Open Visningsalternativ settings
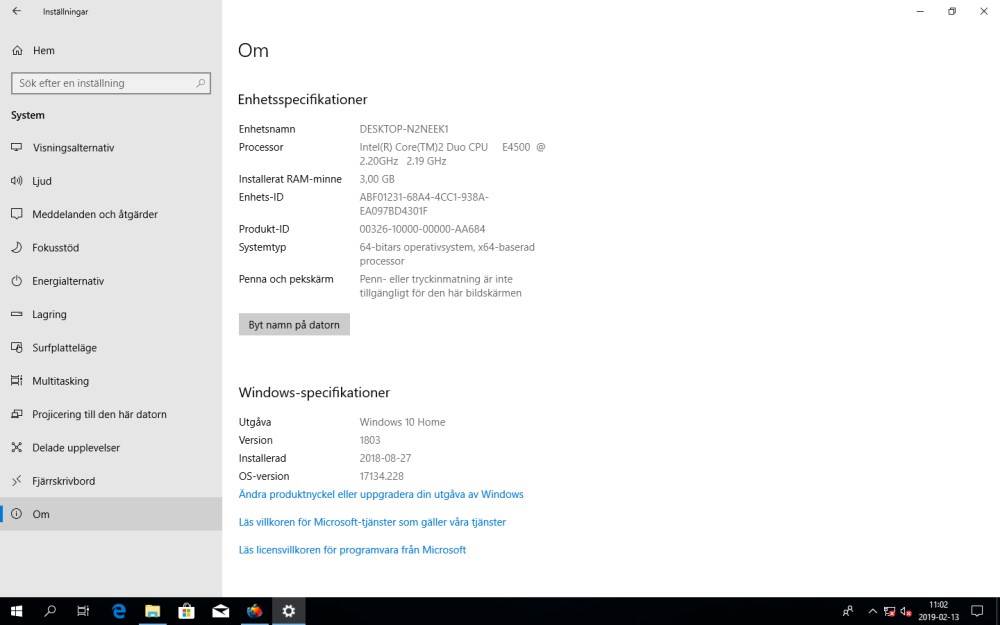The image size is (1000, 625). click(111, 147)
